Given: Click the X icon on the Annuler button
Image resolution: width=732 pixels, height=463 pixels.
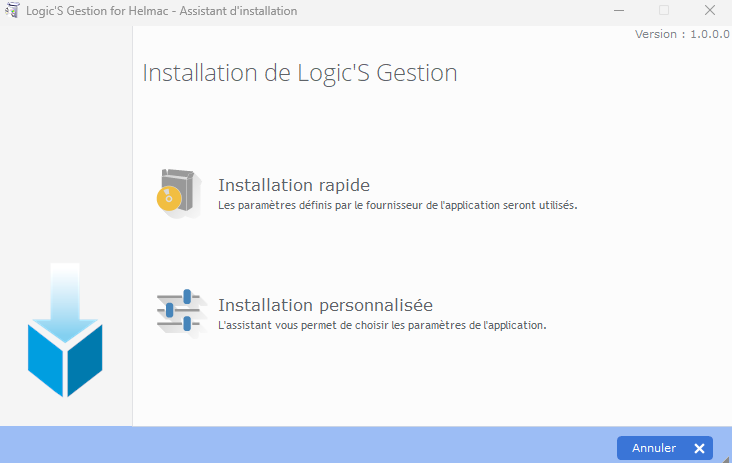Looking at the screenshot, I should click(x=699, y=448).
